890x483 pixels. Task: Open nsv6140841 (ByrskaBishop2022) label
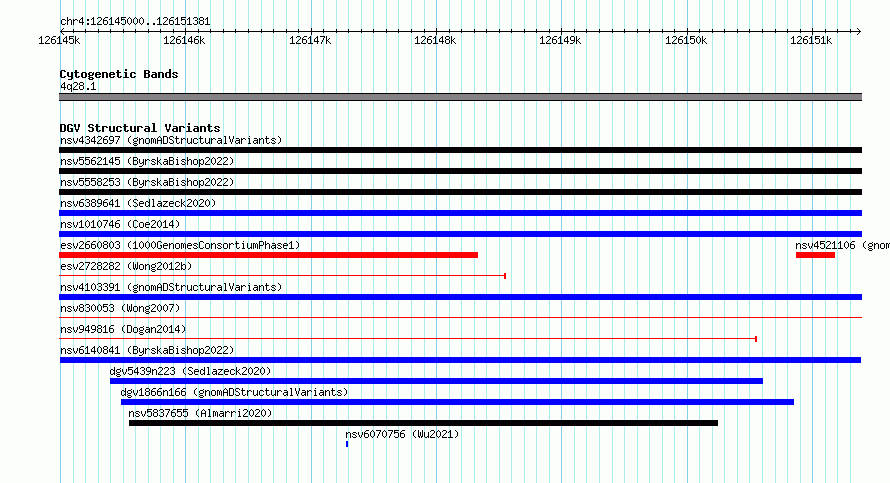[147, 350]
